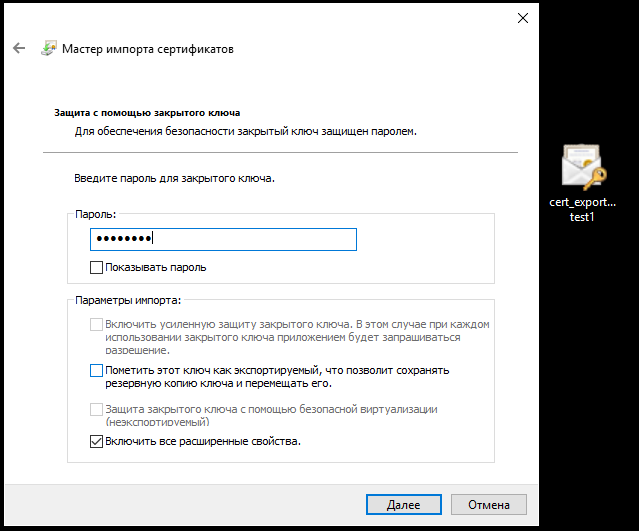Image resolution: width=639 pixels, height=531 pixels.
Task: Close the certificate import wizard window
Action: pos(522,17)
